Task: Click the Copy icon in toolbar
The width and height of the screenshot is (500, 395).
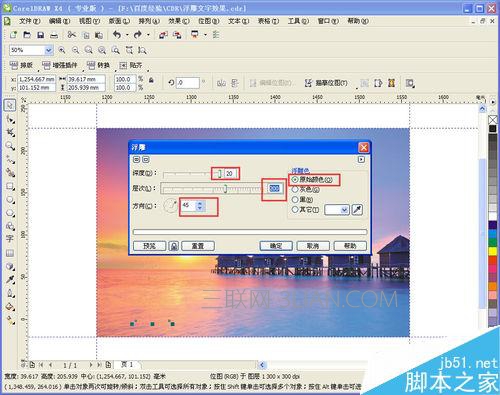Action: tap(86, 35)
